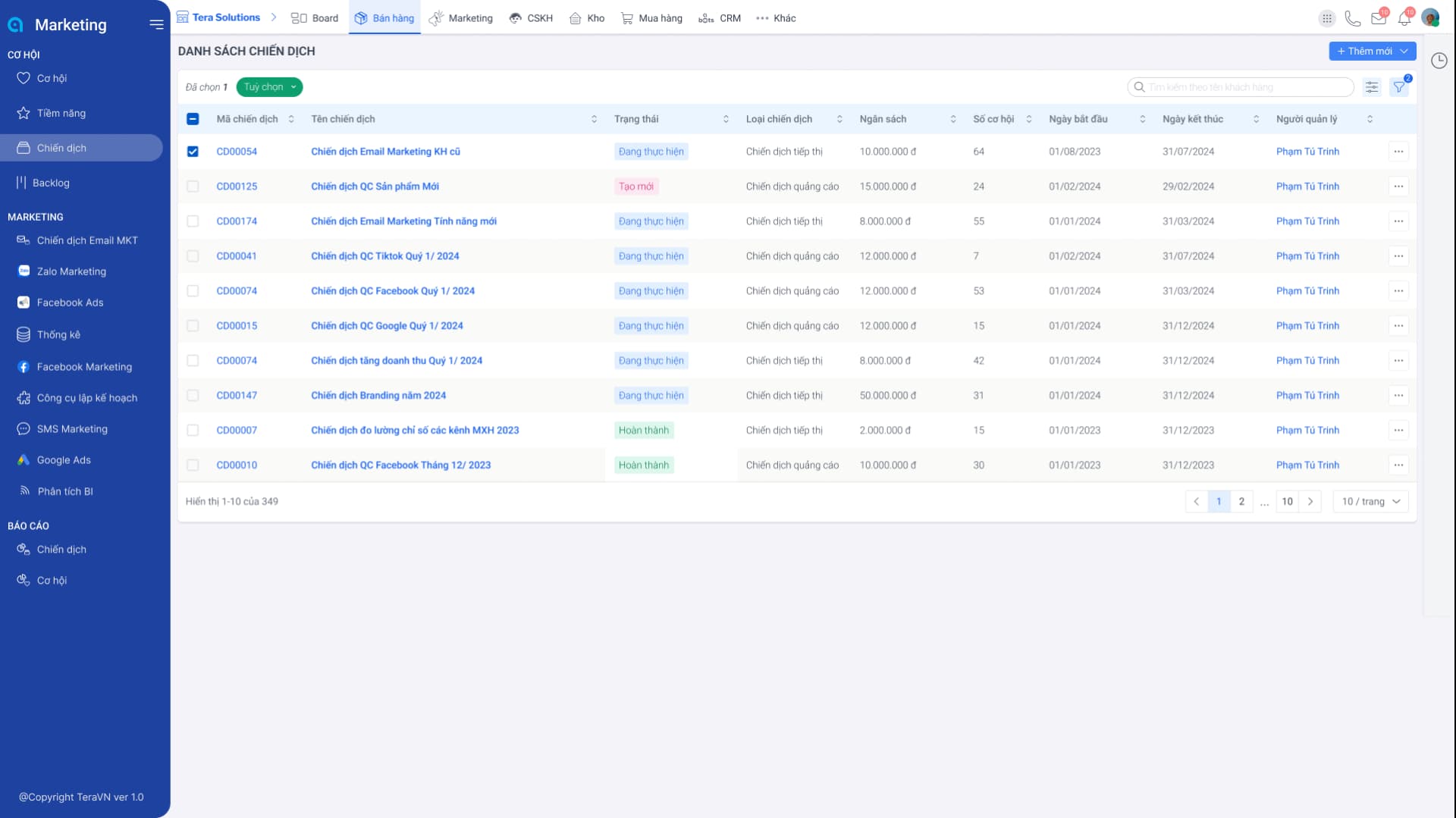Uncheck the CD00054 campaign checkbox
1456x818 pixels.
click(x=193, y=152)
